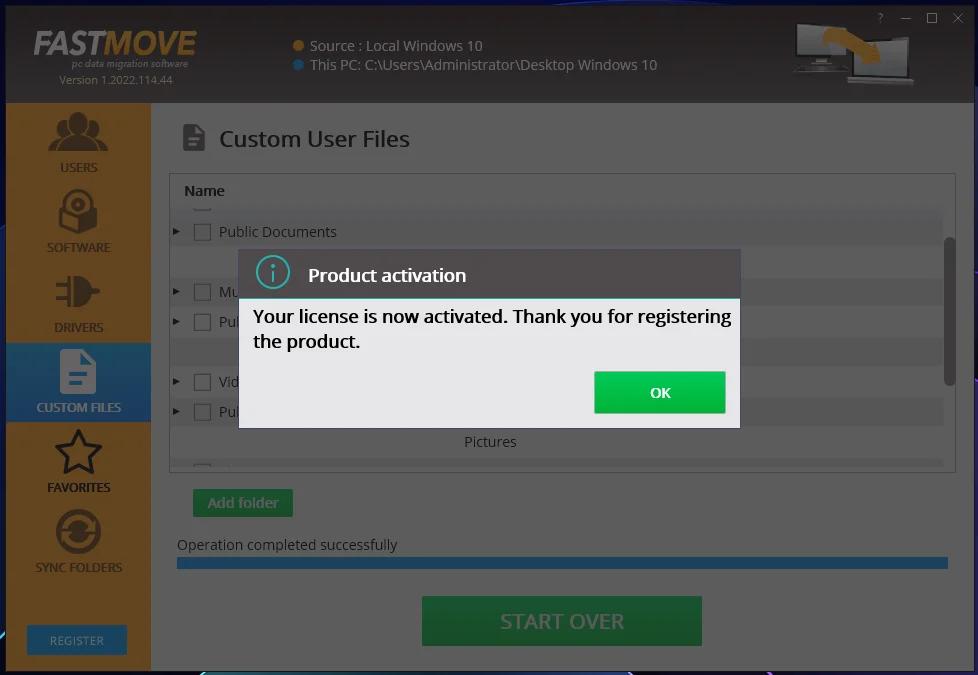The height and width of the screenshot is (675, 978).
Task: Click the Name column header
Action: point(205,191)
